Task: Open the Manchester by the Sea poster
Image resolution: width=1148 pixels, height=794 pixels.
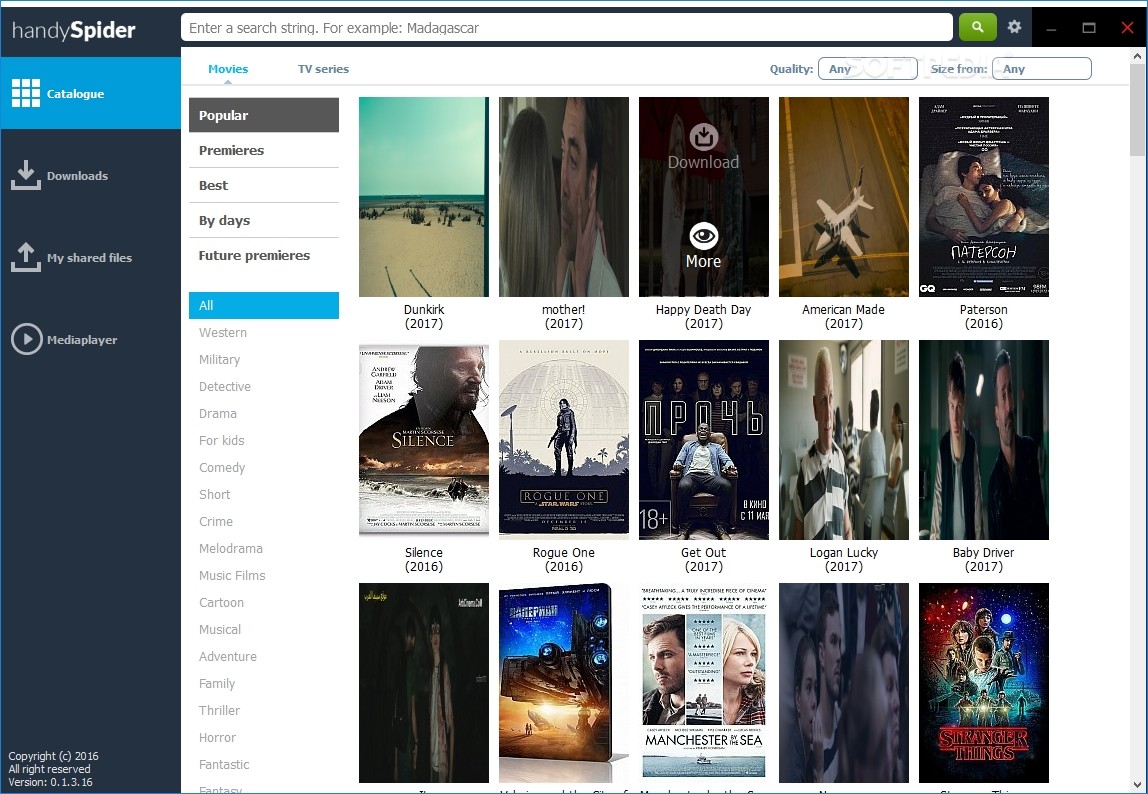Action: tap(704, 683)
